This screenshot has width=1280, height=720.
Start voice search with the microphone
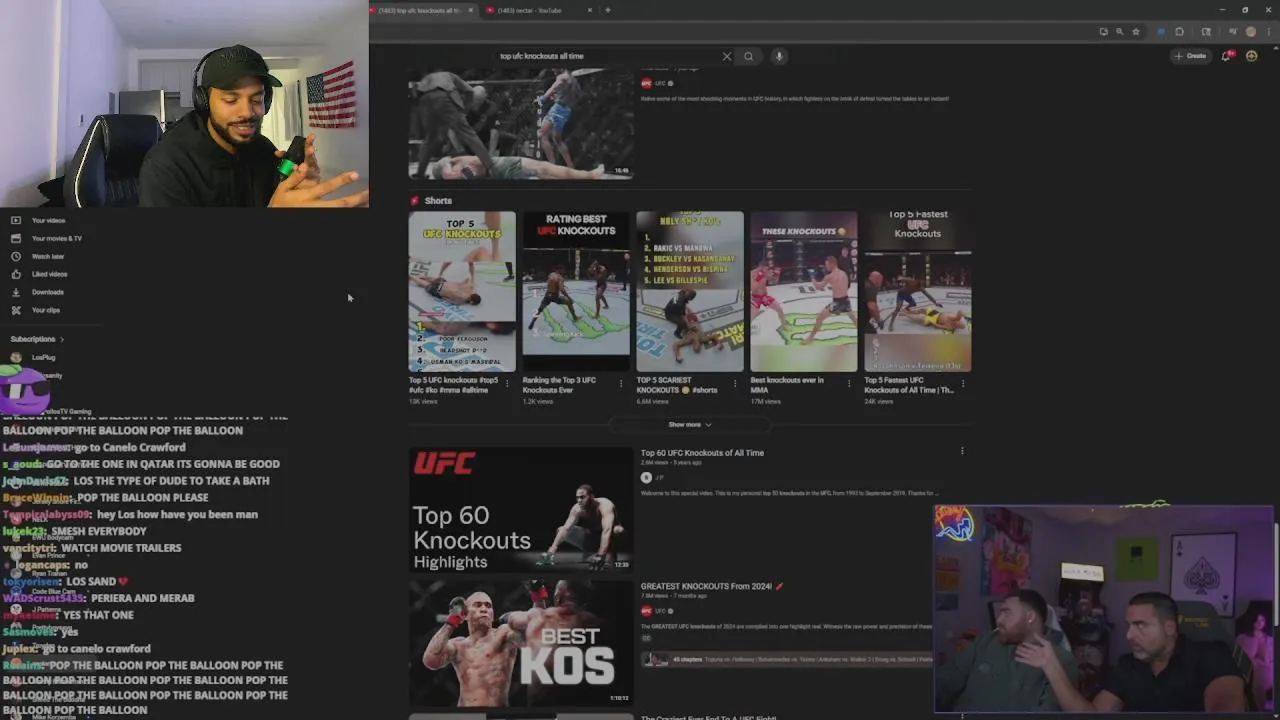coord(779,56)
